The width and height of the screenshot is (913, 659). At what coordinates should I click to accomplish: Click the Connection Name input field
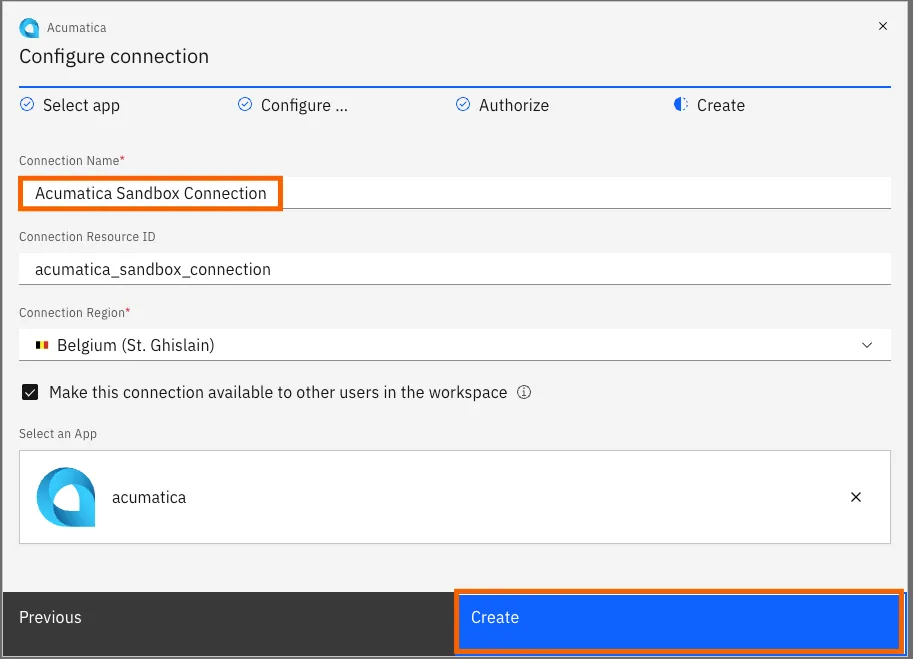[455, 193]
